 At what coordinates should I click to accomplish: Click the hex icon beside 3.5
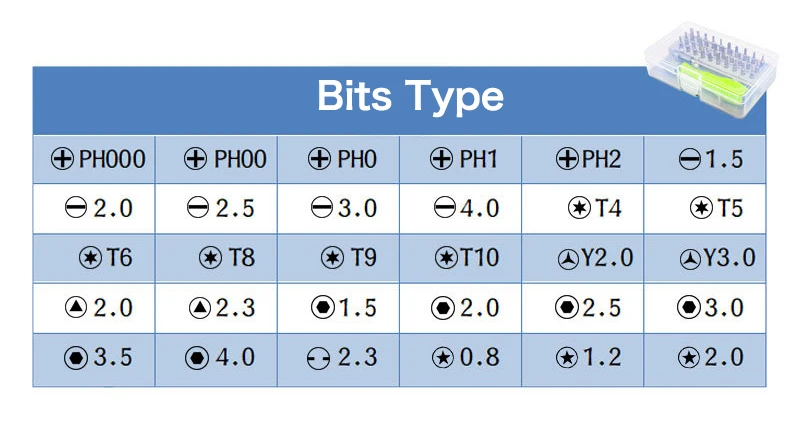[76, 358]
